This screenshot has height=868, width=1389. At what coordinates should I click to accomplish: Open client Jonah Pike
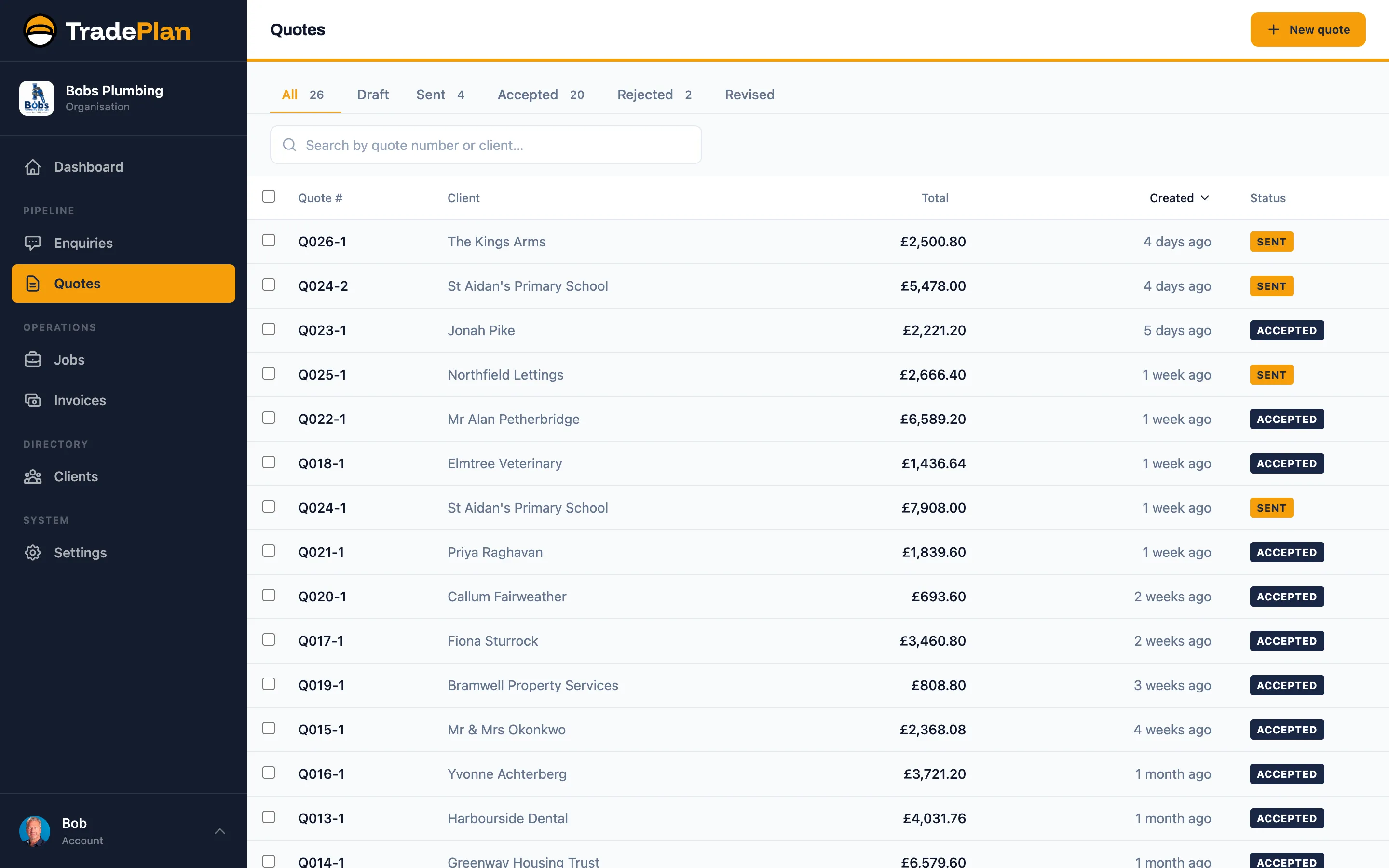[x=481, y=330]
